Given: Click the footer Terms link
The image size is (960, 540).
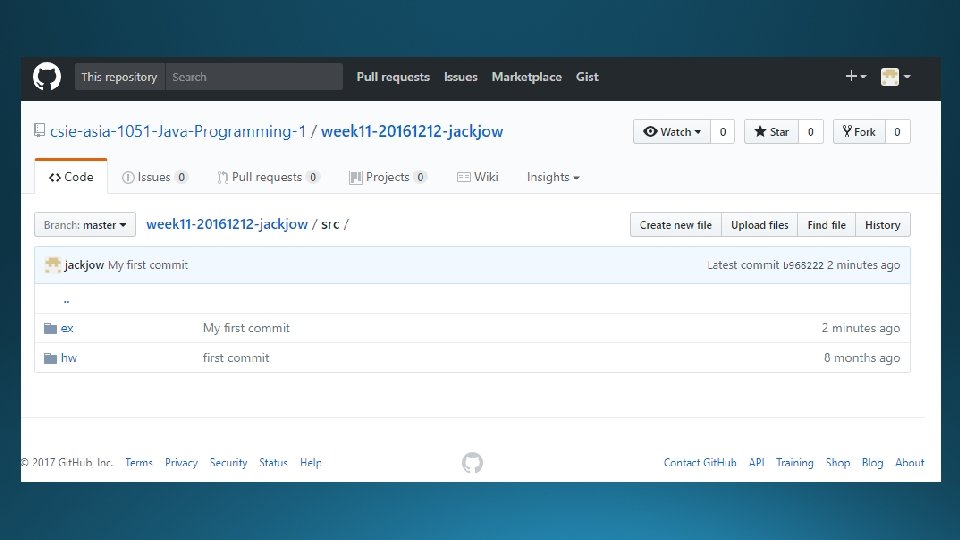Looking at the screenshot, I should coord(138,463).
